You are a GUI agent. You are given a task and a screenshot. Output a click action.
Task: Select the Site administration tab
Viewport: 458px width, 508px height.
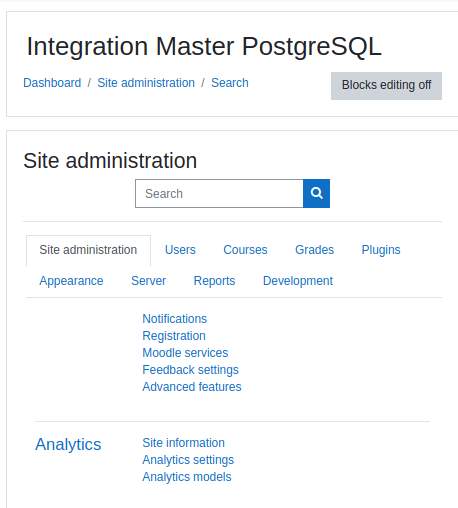tap(88, 250)
